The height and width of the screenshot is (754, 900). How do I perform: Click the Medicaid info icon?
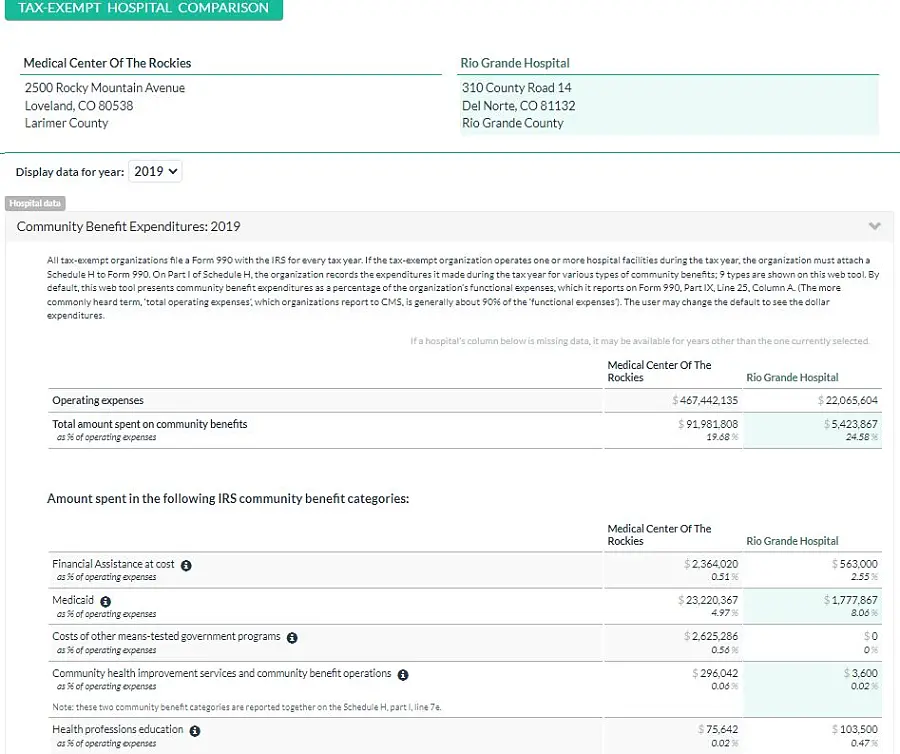coord(106,601)
